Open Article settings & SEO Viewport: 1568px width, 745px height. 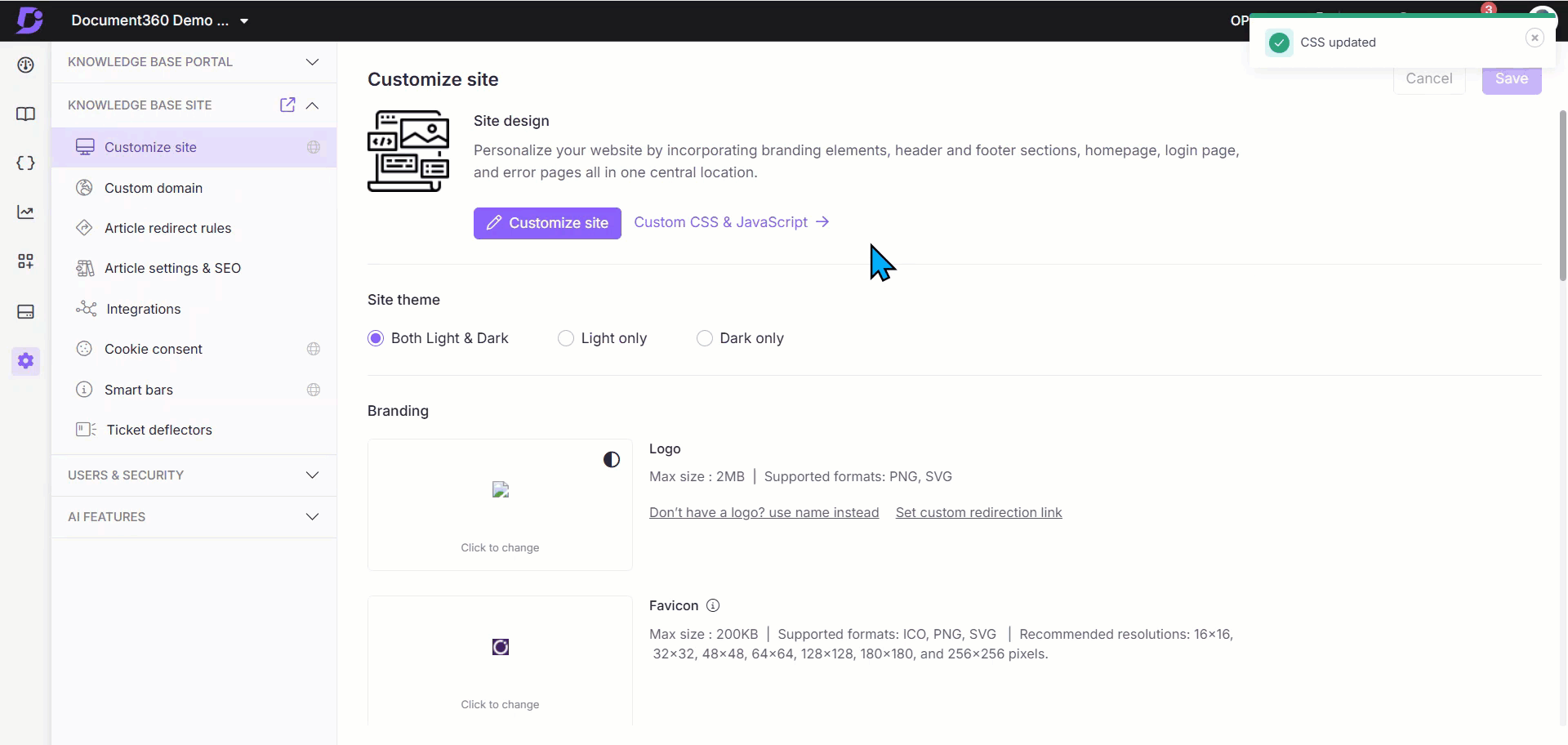[x=194, y=268]
